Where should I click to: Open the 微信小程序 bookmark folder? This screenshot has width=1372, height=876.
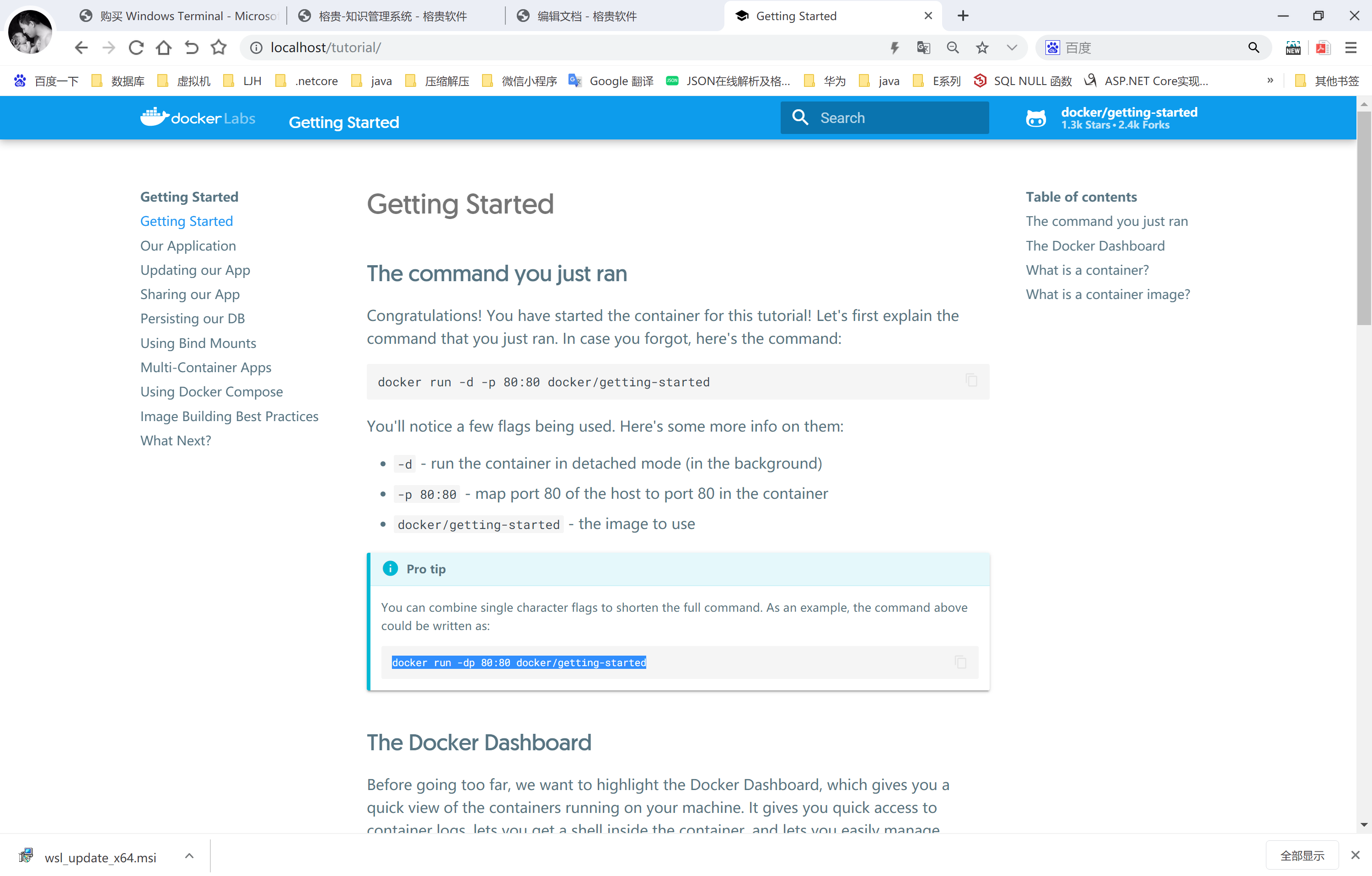click(x=520, y=81)
